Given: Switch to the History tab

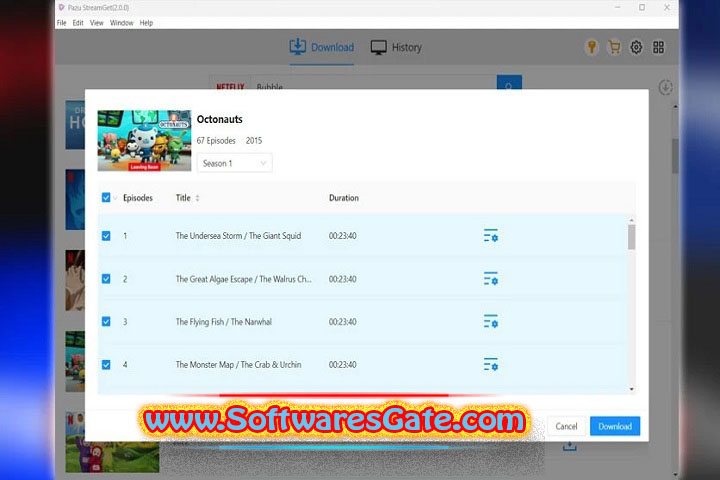Looking at the screenshot, I should tap(396, 47).
